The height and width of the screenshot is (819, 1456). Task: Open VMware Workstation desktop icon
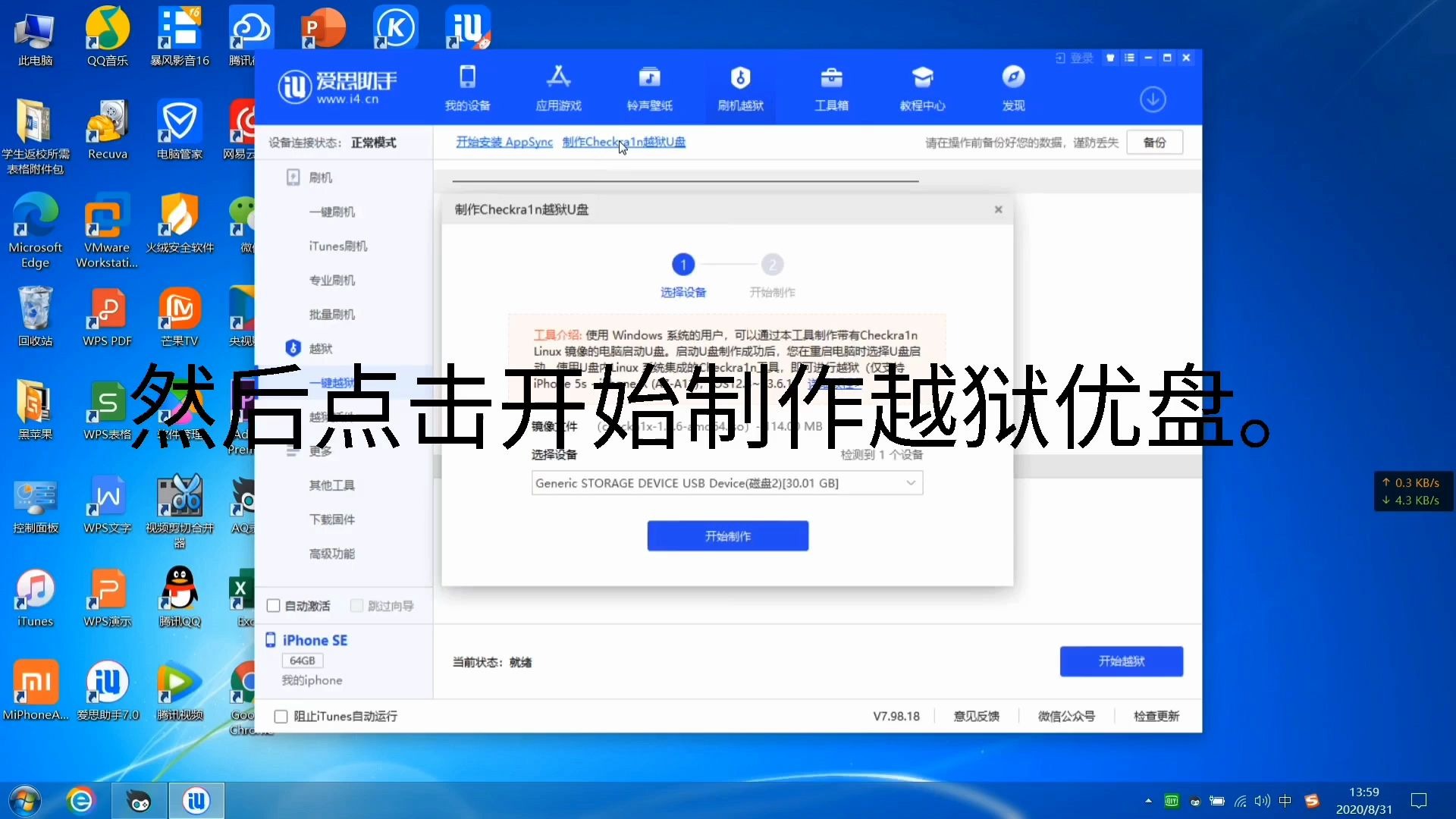(x=107, y=231)
